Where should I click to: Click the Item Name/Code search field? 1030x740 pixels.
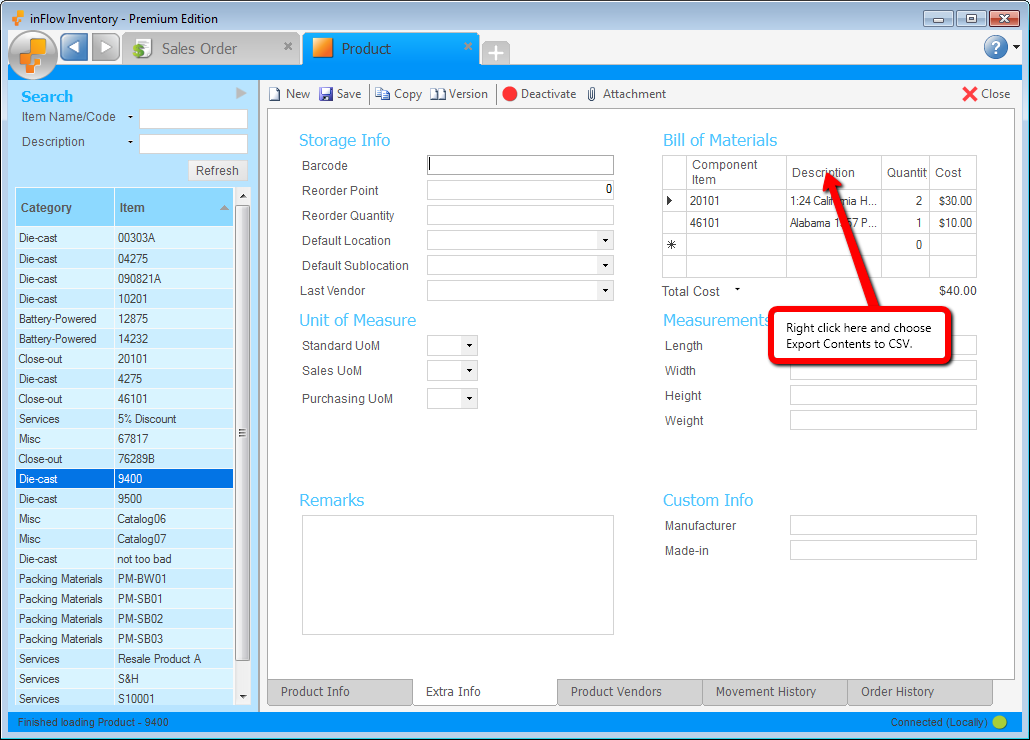pyautogui.click(x=193, y=119)
